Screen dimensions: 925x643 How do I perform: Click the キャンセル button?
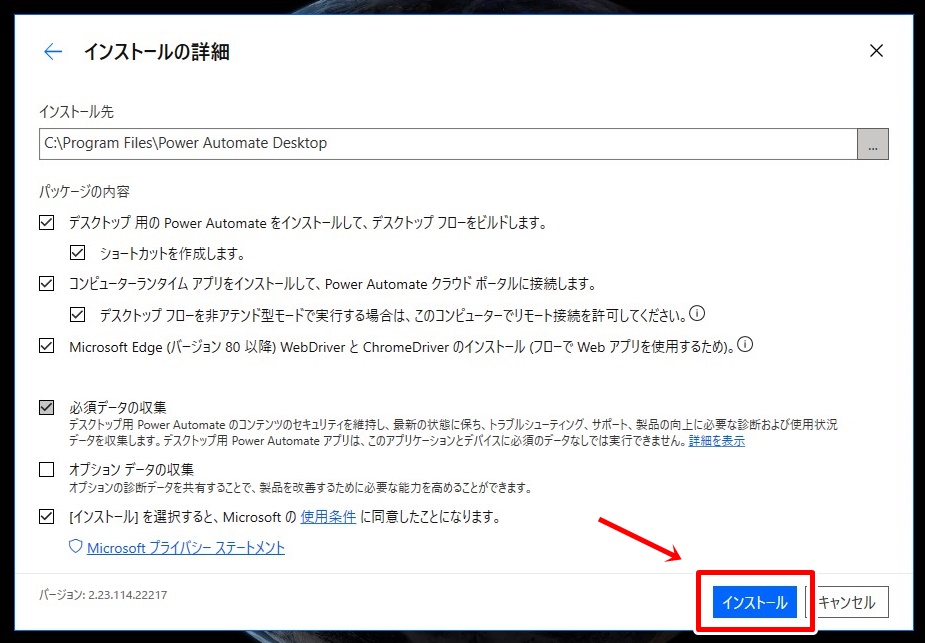(847, 602)
